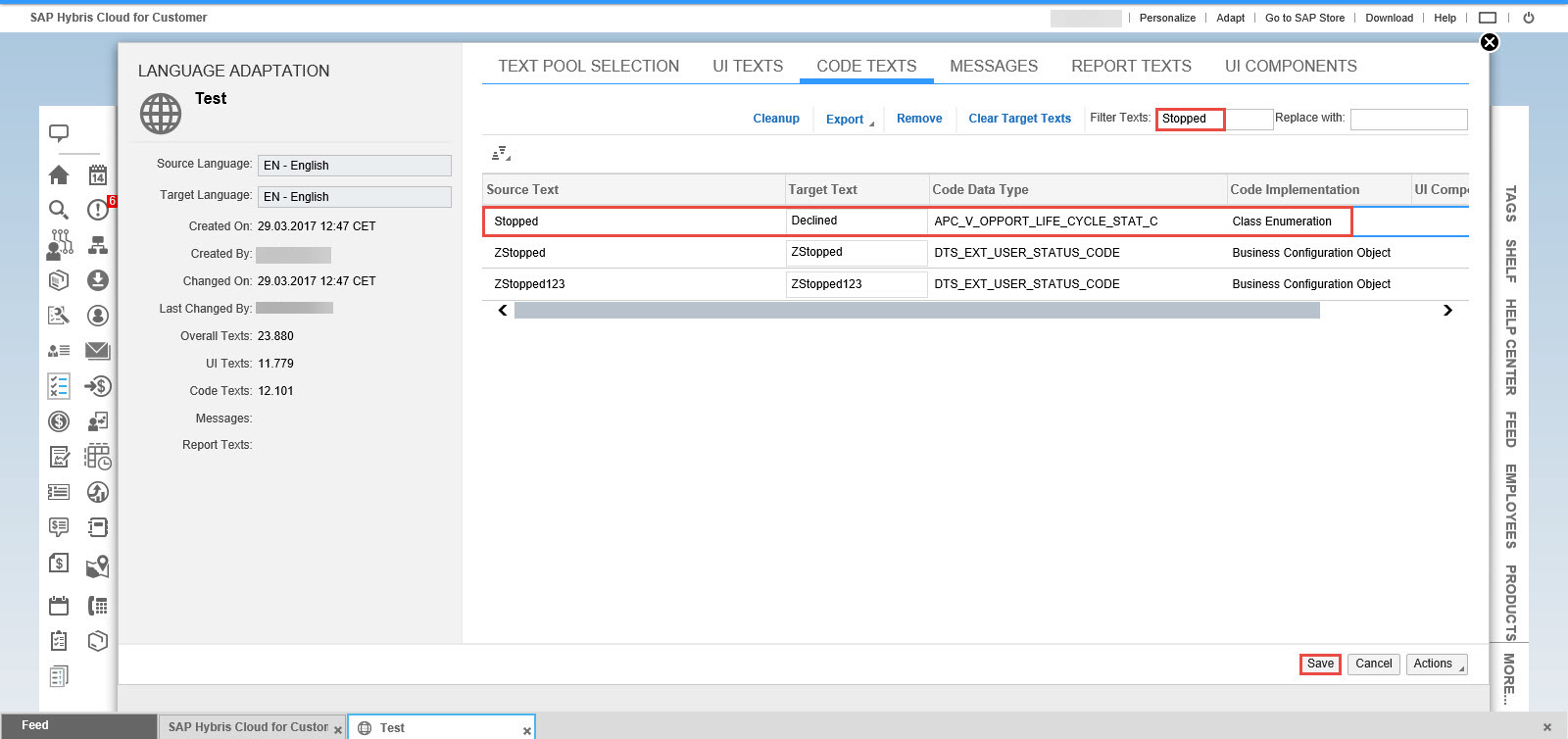Click Personalize in the top header

click(x=1167, y=18)
